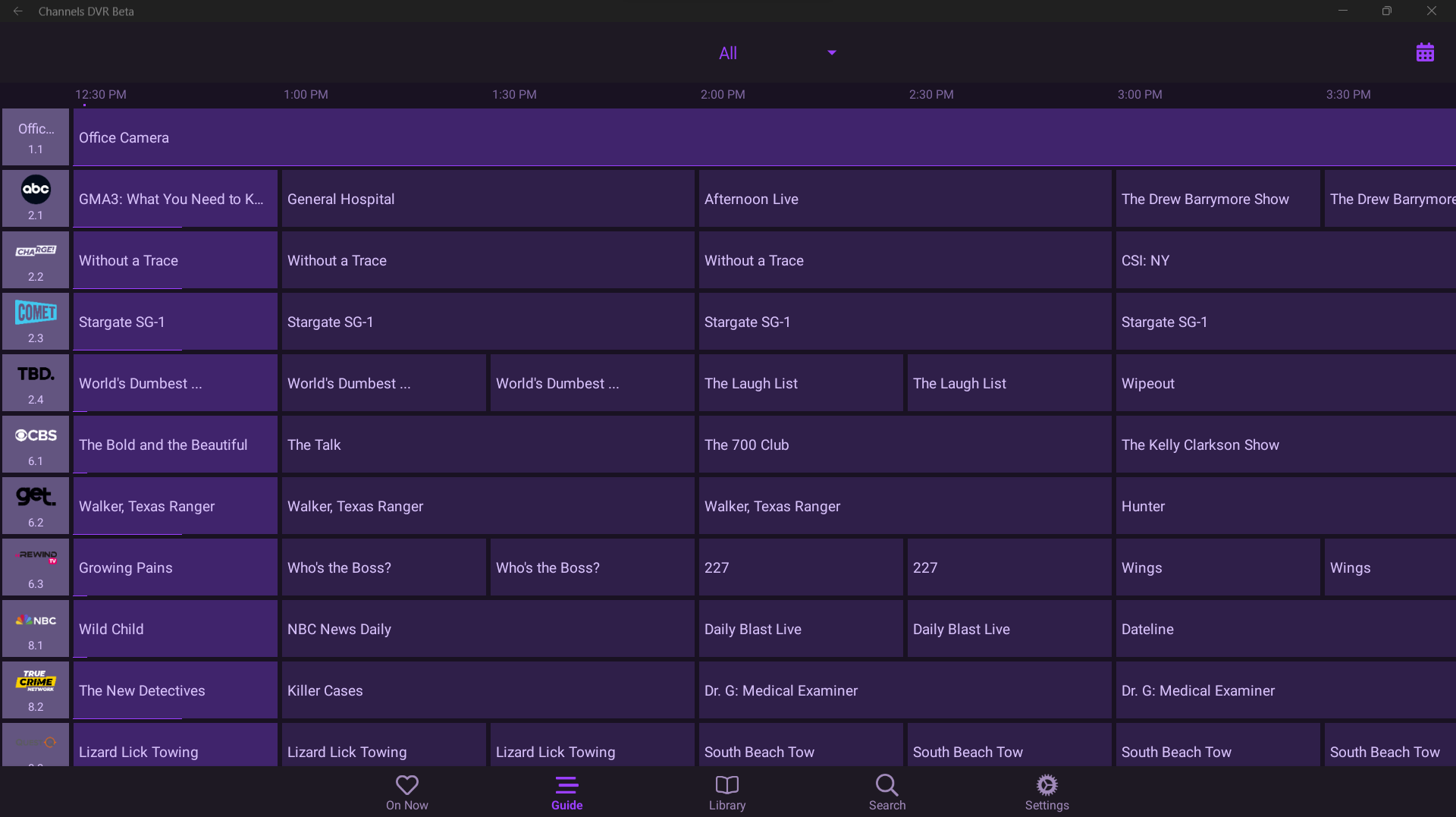Open the calendar date picker icon
The image size is (1456, 817).
1424,52
